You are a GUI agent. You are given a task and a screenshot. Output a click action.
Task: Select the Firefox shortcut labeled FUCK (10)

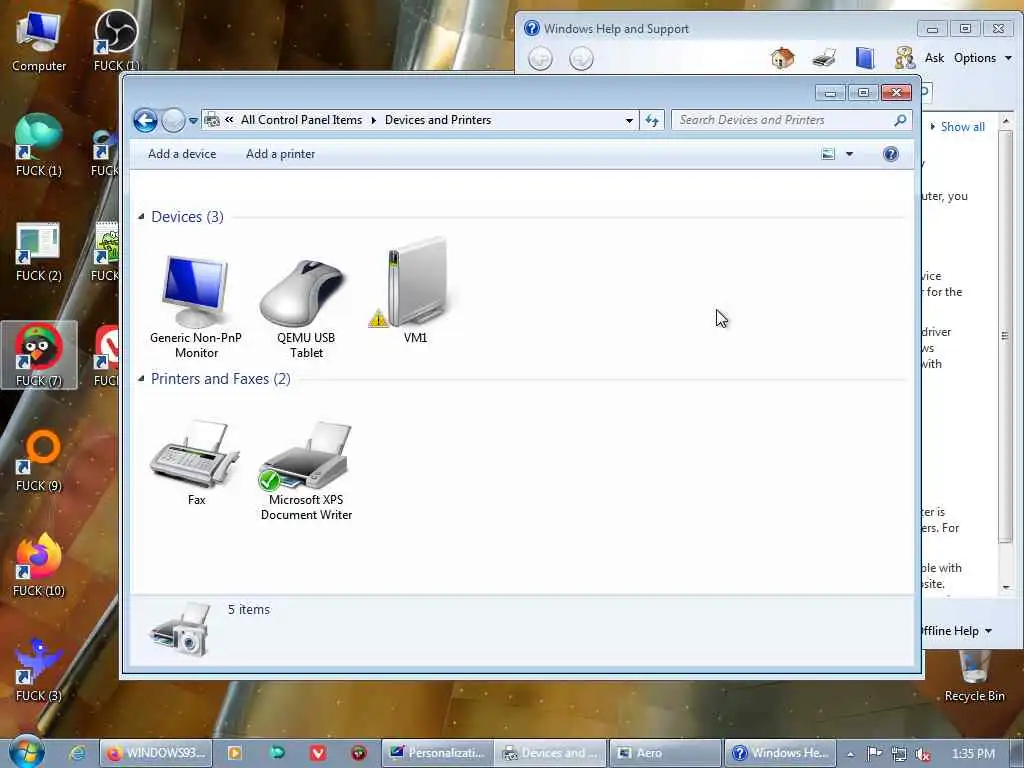click(39, 566)
